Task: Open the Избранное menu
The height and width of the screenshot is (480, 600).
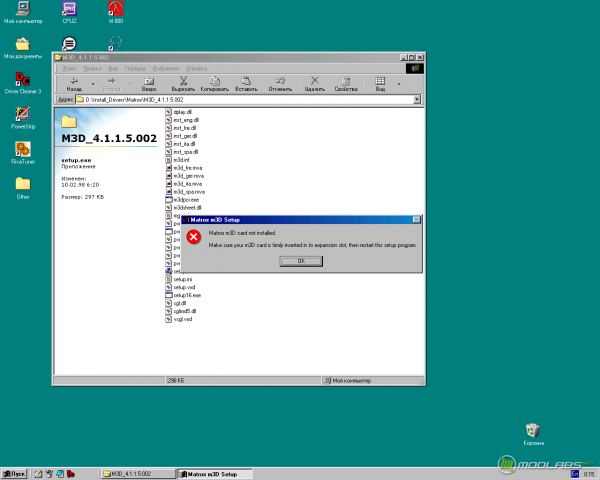Action: (166, 69)
